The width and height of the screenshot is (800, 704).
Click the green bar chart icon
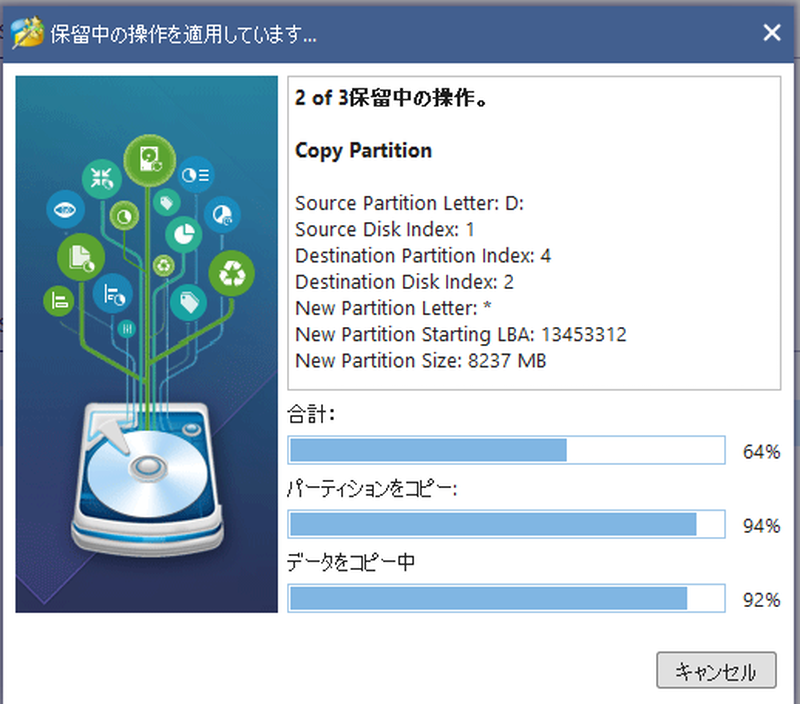coord(59,301)
